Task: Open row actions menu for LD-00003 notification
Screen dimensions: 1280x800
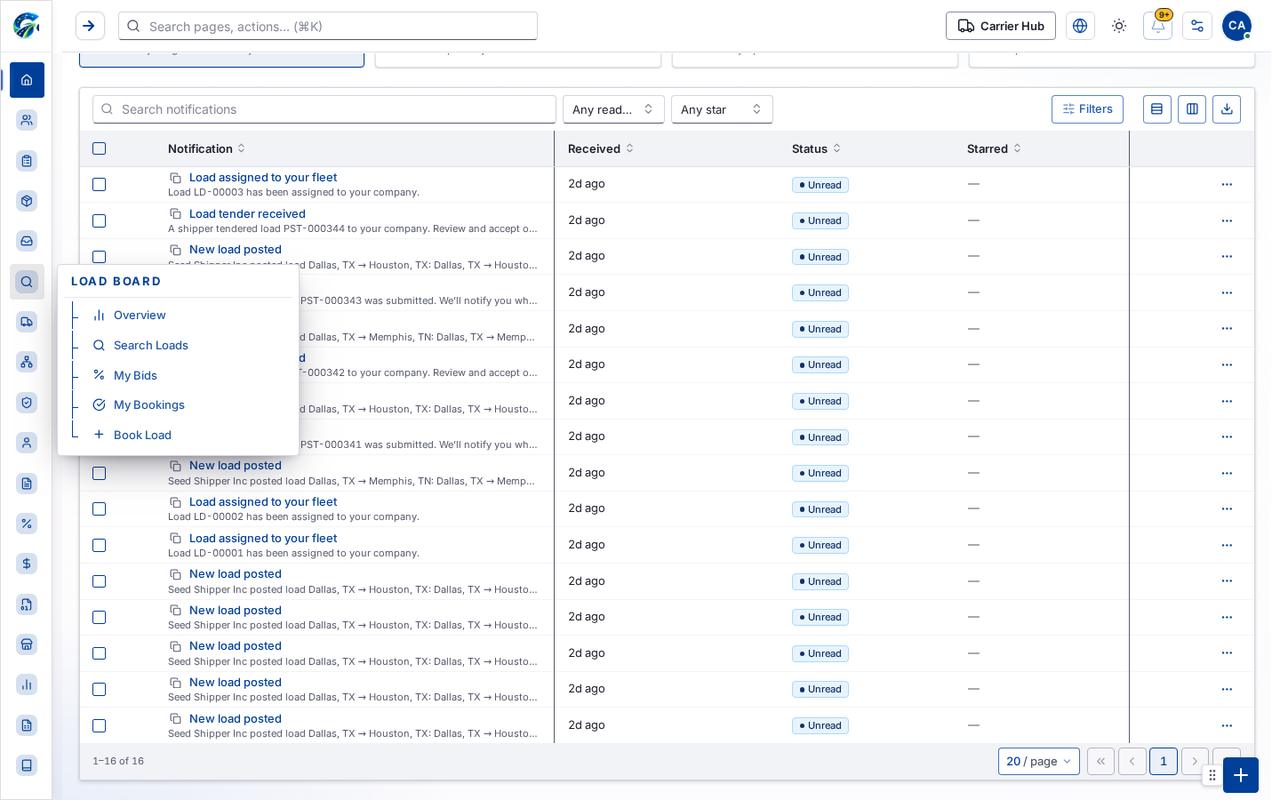Action: click(1227, 184)
